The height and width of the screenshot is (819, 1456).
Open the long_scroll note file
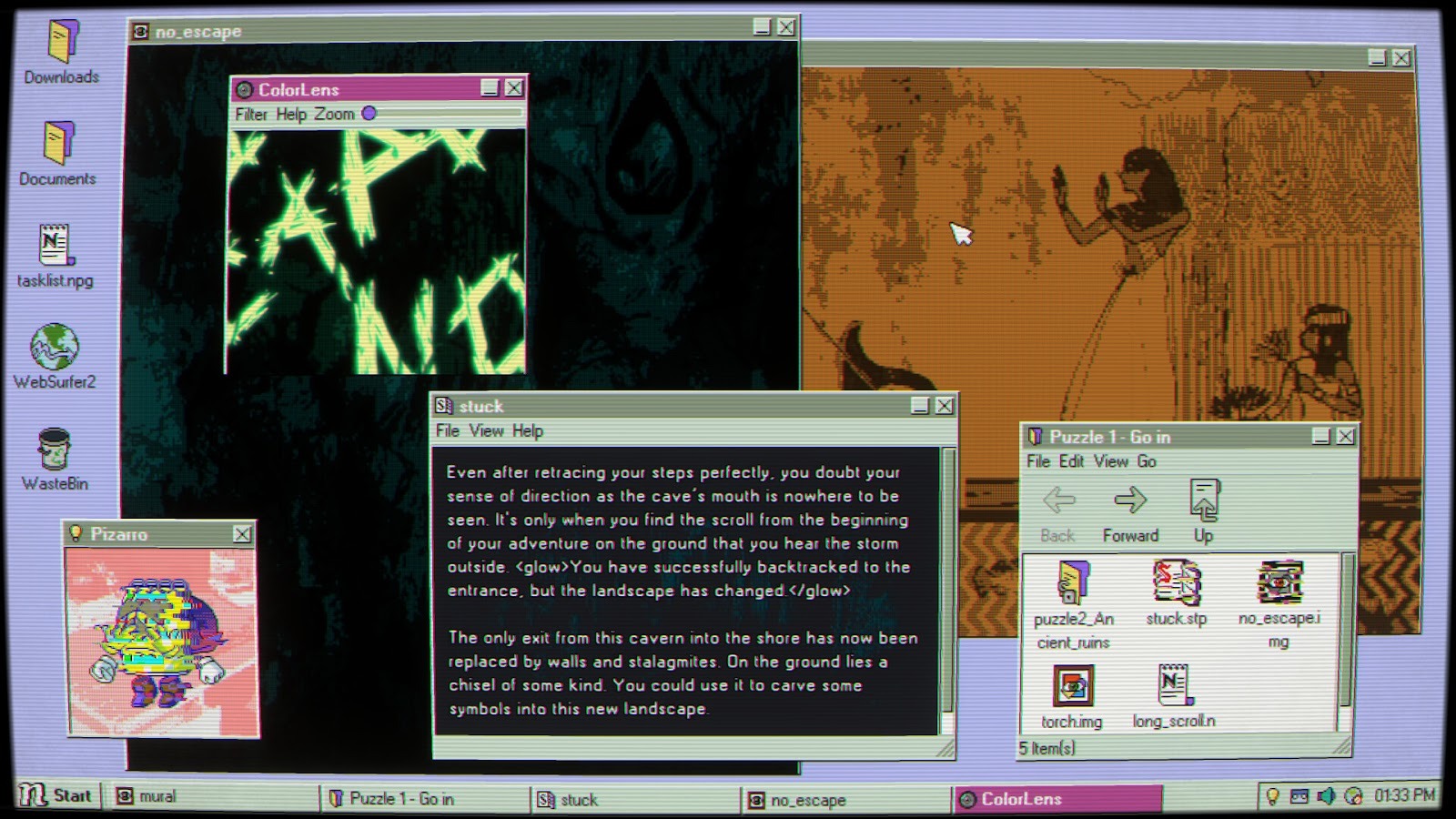click(1174, 686)
